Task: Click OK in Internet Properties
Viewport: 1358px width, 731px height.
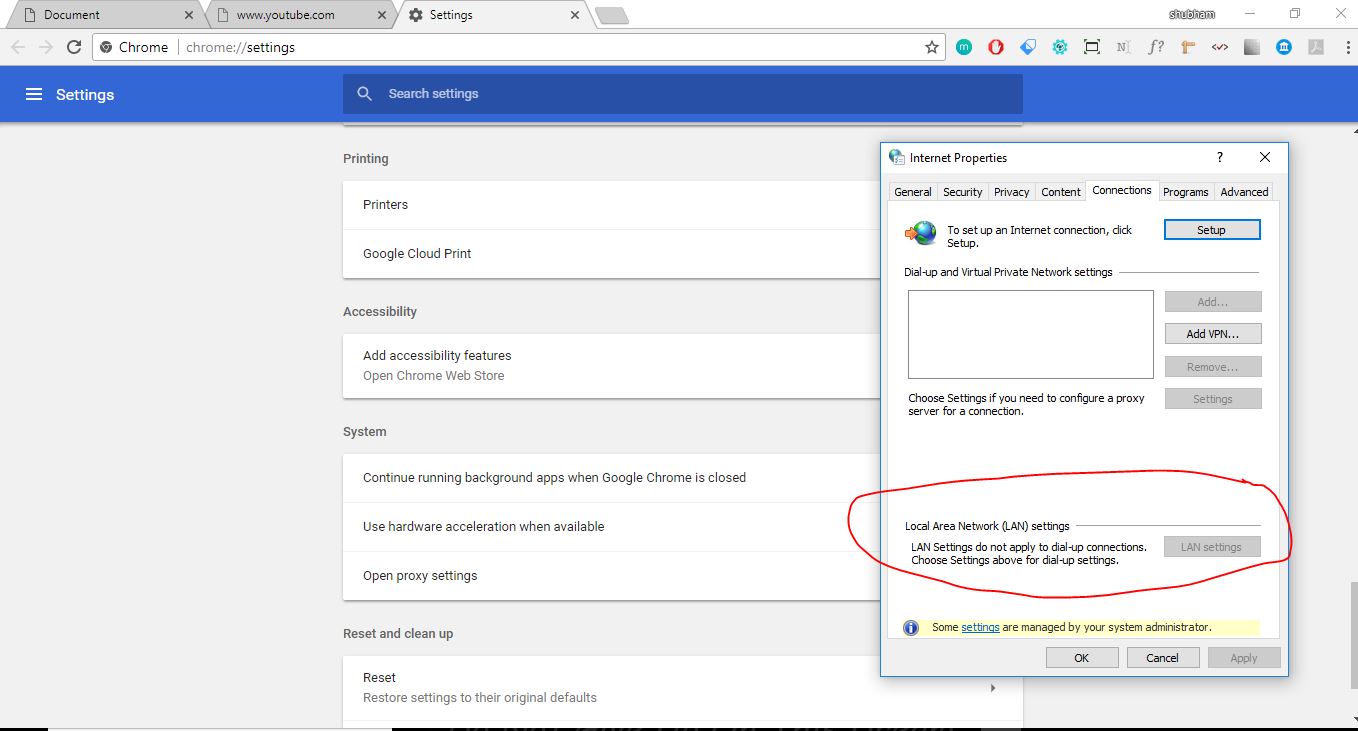Action: click(1082, 658)
